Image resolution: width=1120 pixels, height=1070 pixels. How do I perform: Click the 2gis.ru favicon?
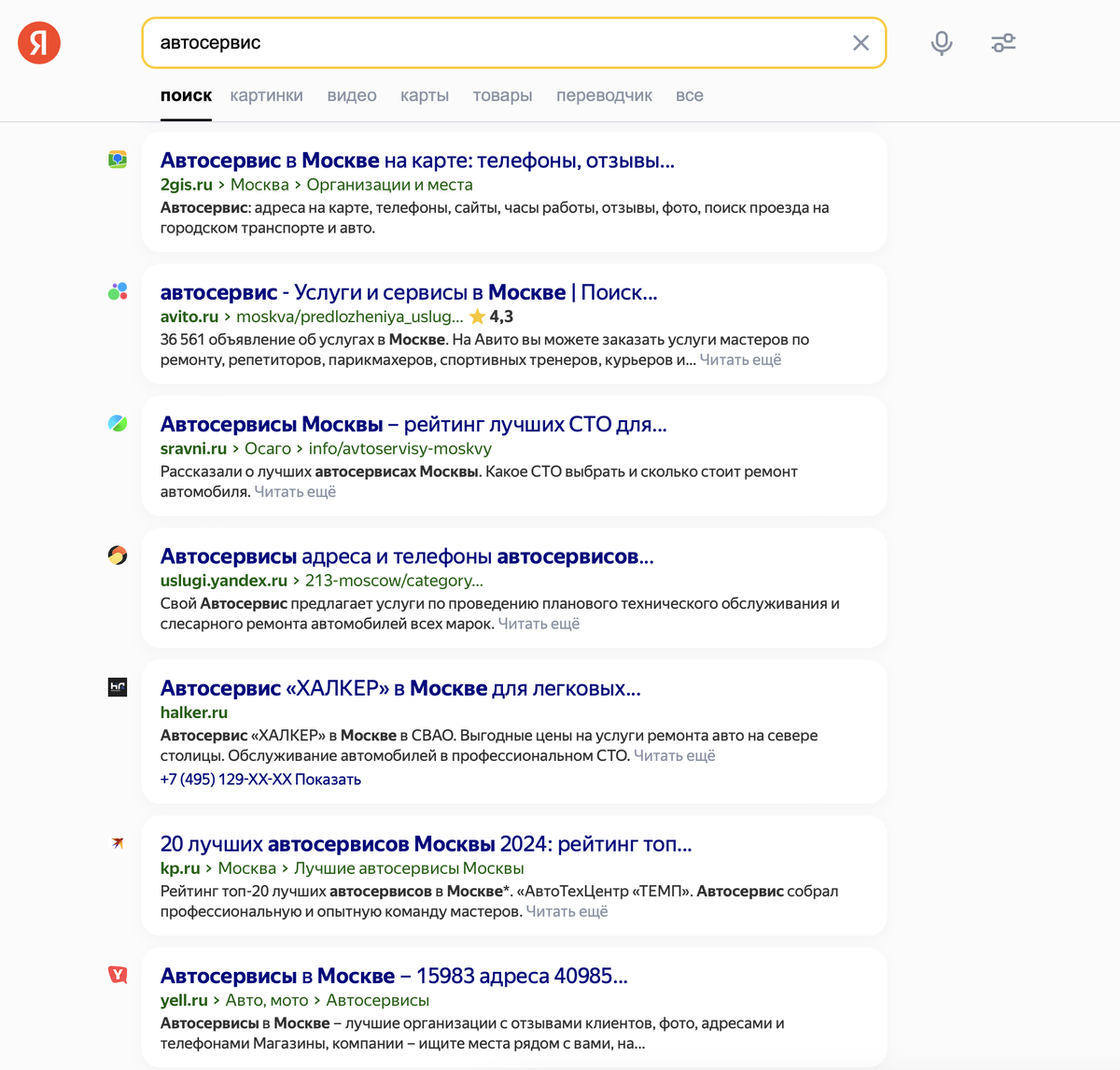coord(118,160)
